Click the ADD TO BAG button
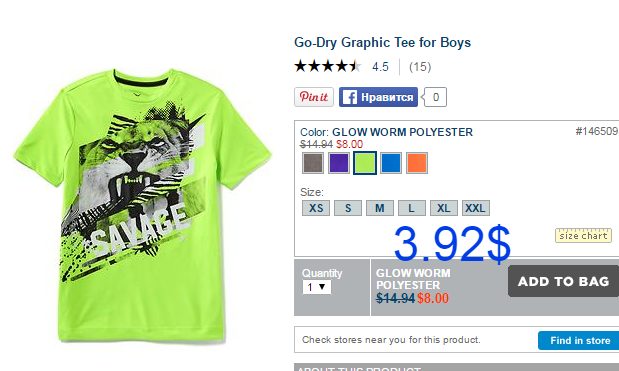Screen dimensions: 619x371 pyautogui.click(x=563, y=281)
